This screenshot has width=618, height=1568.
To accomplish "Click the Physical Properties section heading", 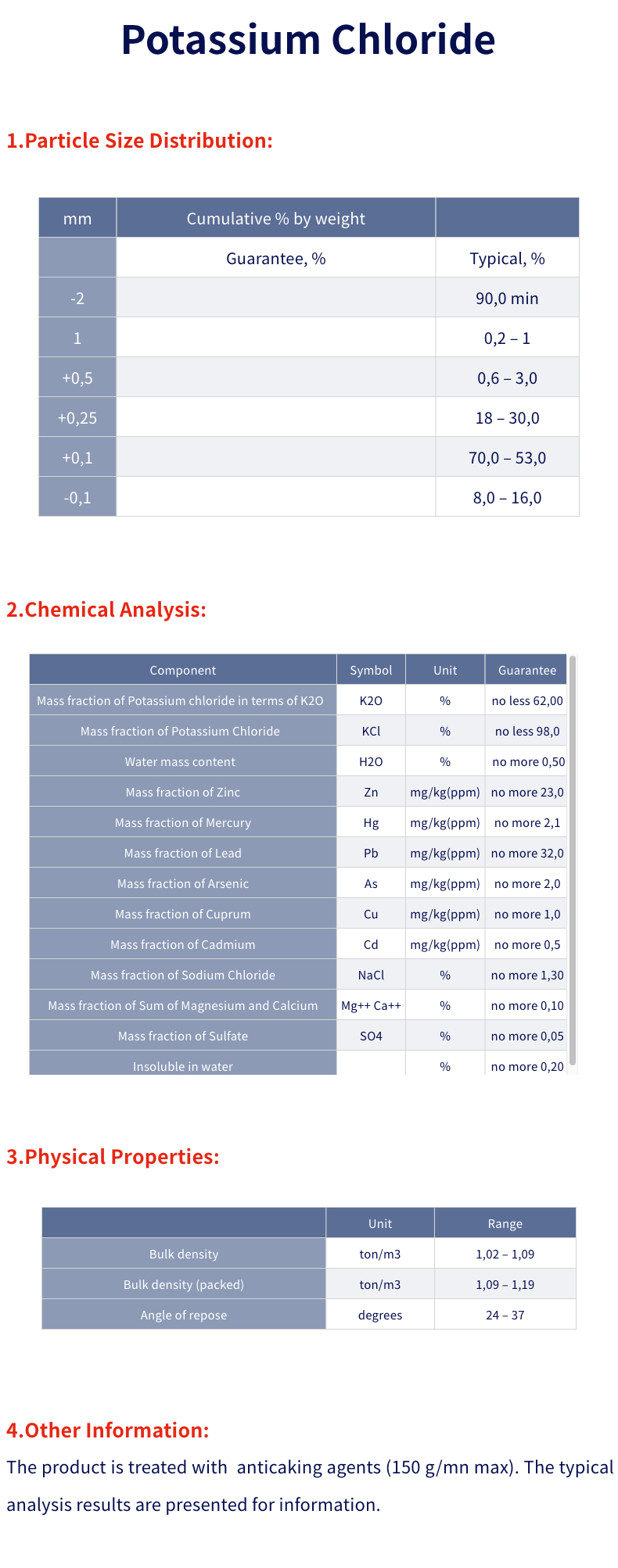I will [x=113, y=1157].
